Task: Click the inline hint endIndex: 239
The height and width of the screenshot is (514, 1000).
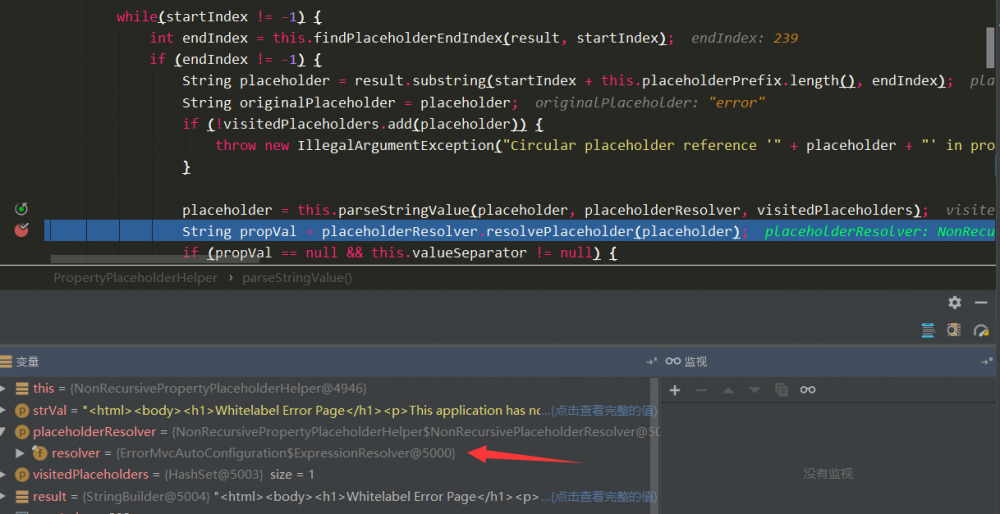Action: (x=744, y=38)
